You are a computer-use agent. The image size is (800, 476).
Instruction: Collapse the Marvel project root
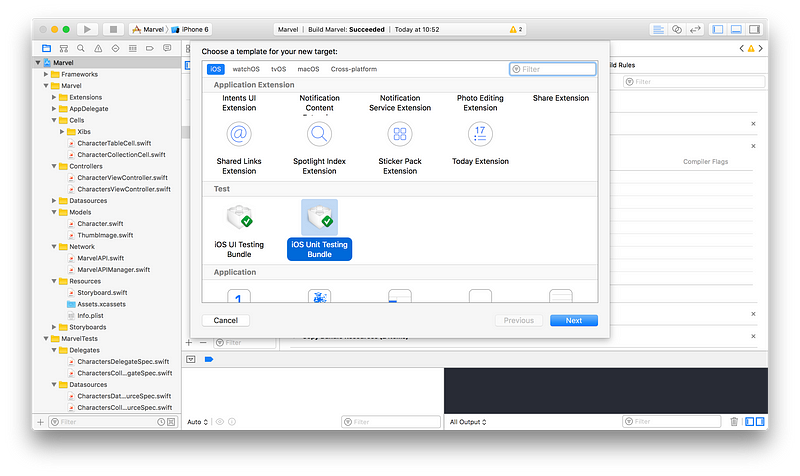(x=38, y=63)
